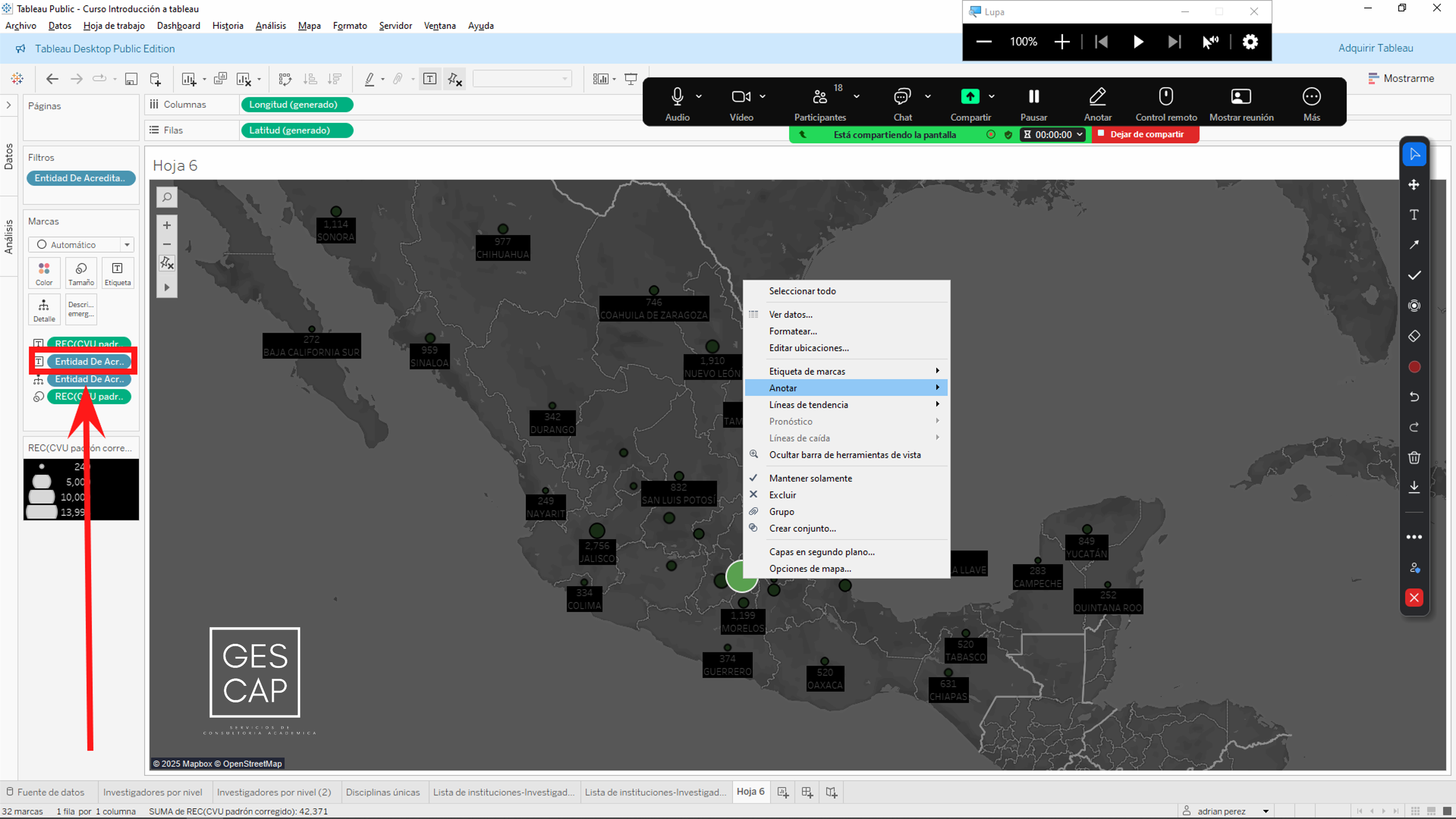Viewport: 1456px width, 819px height.
Task: Open Participantes options chevron
Action: coord(856,97)
